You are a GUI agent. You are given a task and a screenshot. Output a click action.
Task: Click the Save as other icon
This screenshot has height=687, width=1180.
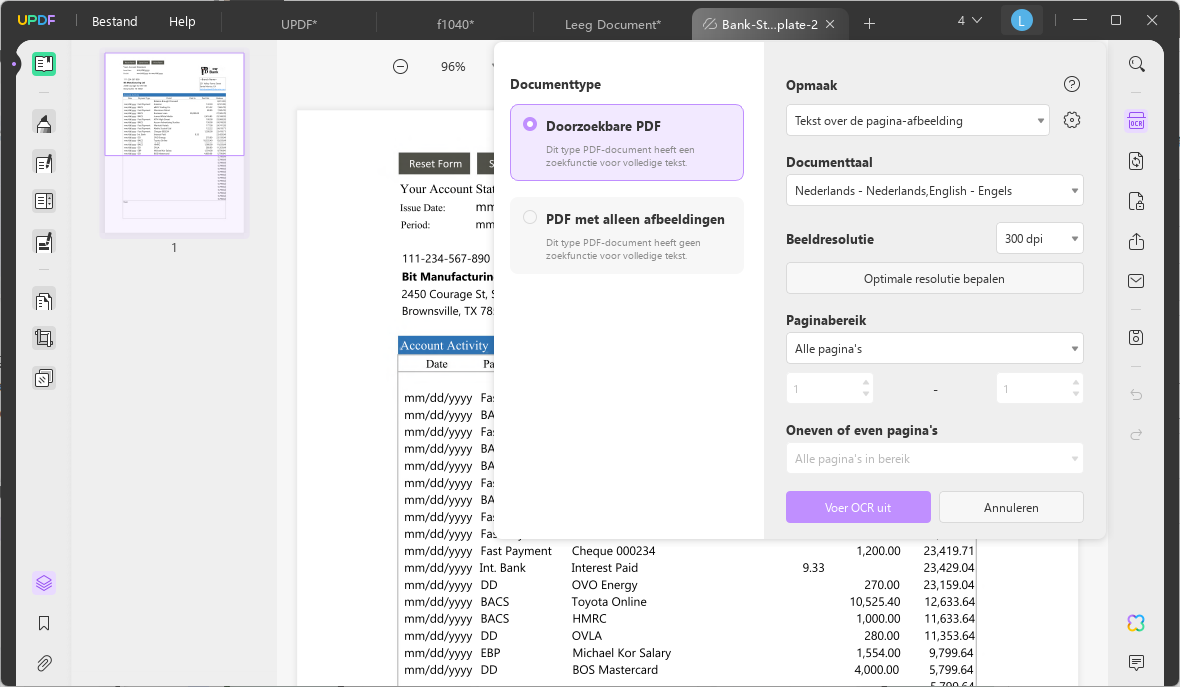[x=1136, y=337]
